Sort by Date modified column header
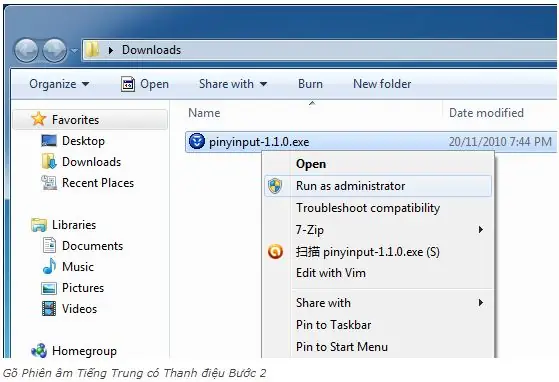The image size is (559, 382). [486, 113]
